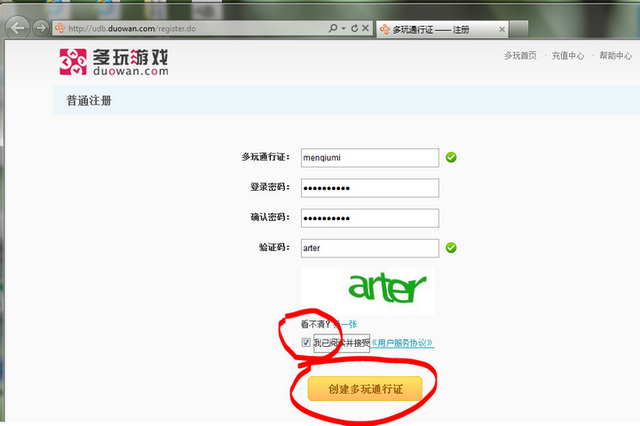Click the 登录密码： field label
Viewport: 640px width, 426px height.
(270, 187)
